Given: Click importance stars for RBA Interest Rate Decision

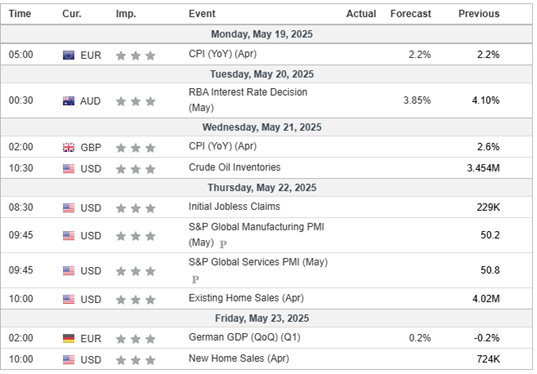Looking at the screenshot, I should pos(136,101).
